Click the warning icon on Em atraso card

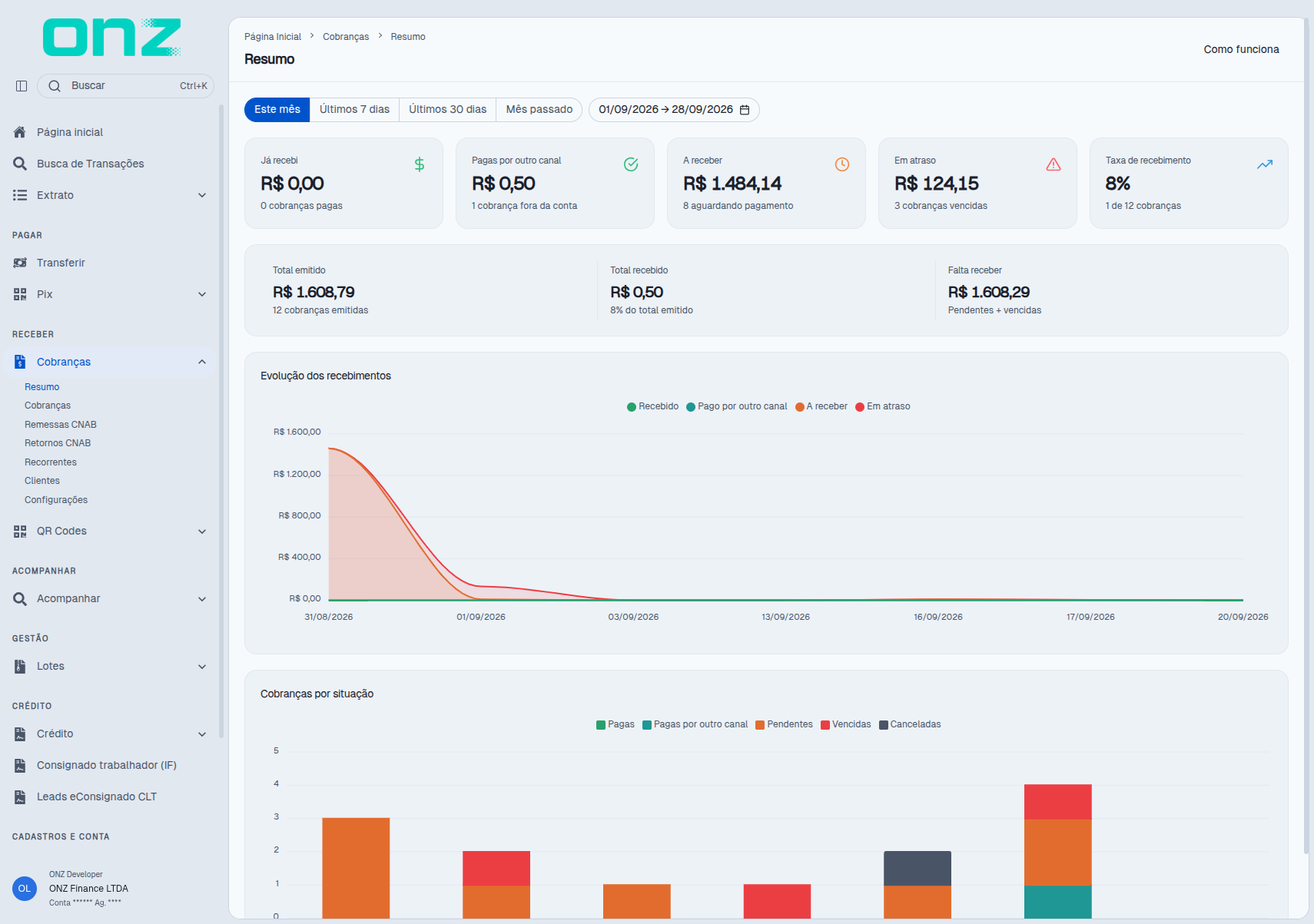(x=1054, y=164)
